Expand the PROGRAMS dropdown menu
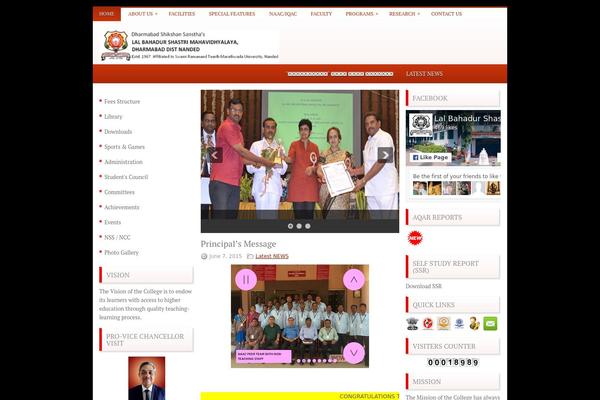Image resolution: width=600 pixels, height=400 pixels. point(361,14)
